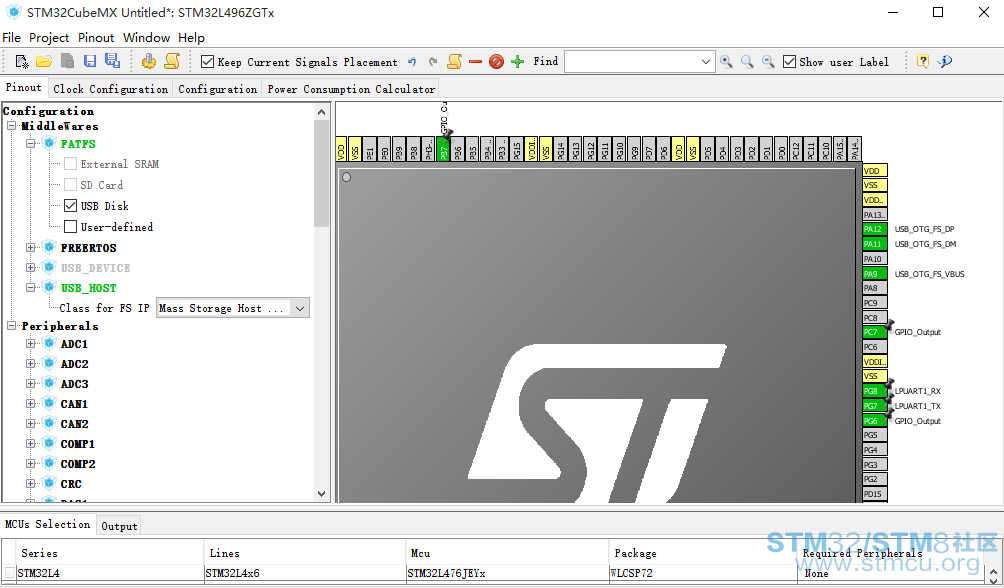Save the project with the floppy icon
This screenshot has width=1004, height=588.
[90, 61]
